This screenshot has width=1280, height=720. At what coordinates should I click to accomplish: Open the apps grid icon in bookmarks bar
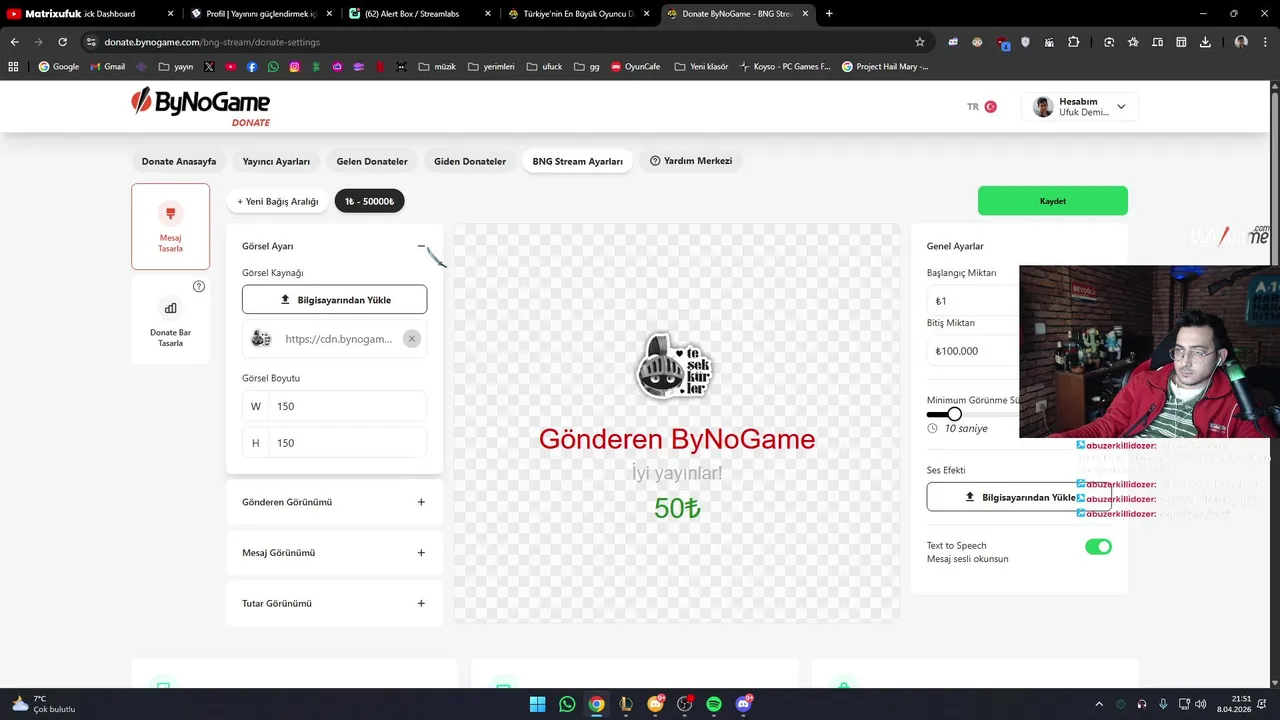(13, 67)
